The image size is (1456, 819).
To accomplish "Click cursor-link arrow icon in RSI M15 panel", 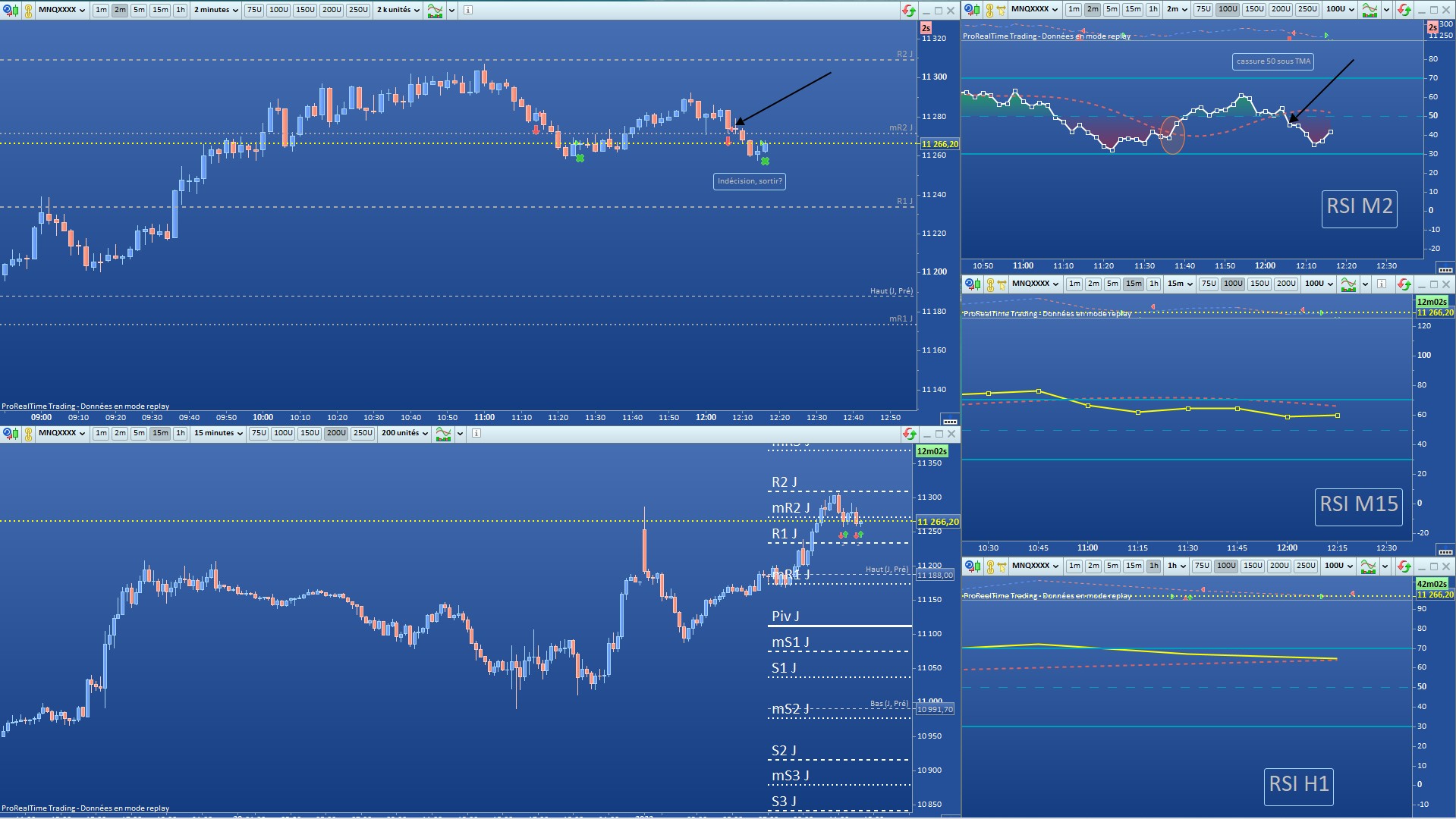I will click(1002, 284).
